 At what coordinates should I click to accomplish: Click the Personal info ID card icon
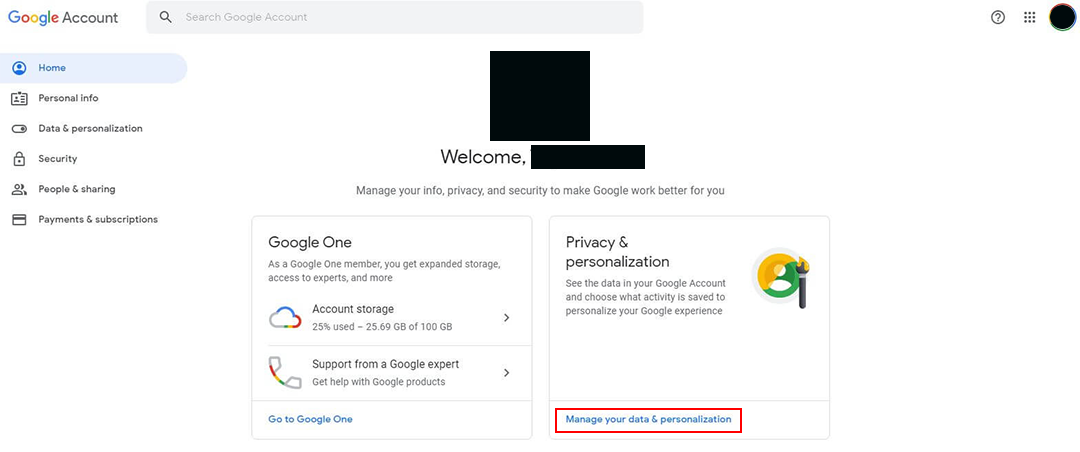pos(19,99)
